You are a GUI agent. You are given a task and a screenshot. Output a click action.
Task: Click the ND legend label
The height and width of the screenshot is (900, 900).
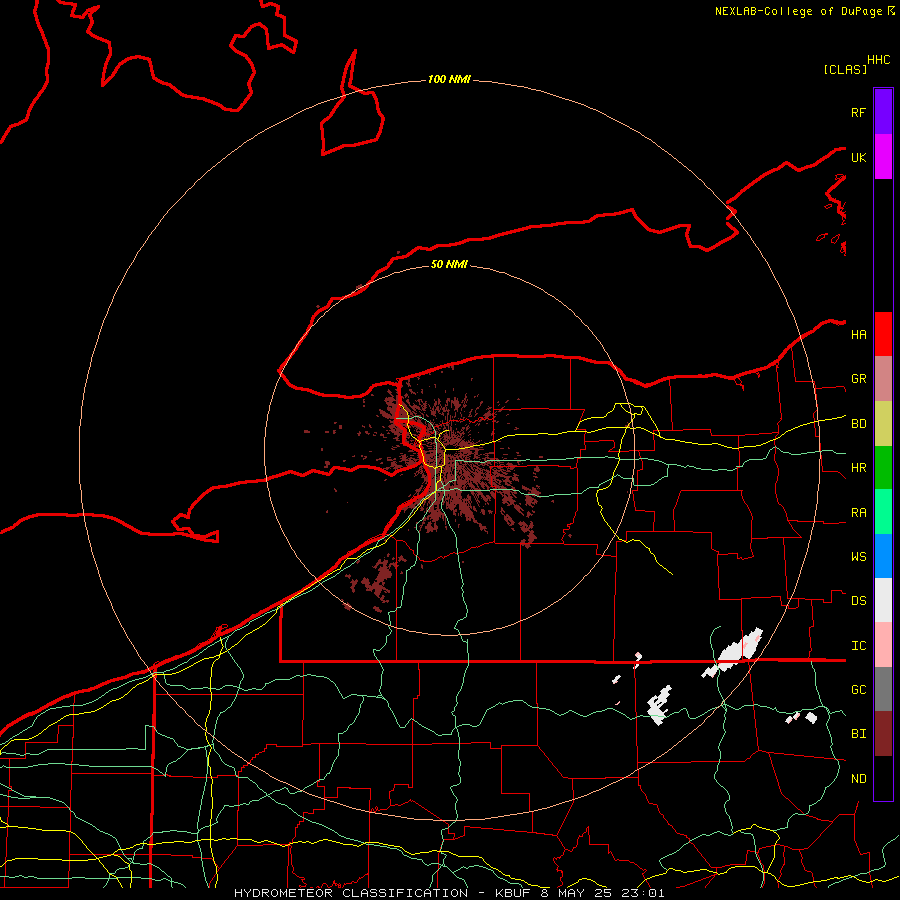[x=858, y=779]
